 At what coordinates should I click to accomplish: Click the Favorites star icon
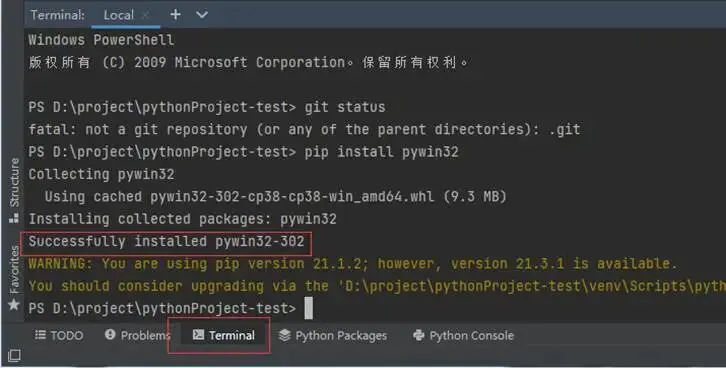[14, 305]
